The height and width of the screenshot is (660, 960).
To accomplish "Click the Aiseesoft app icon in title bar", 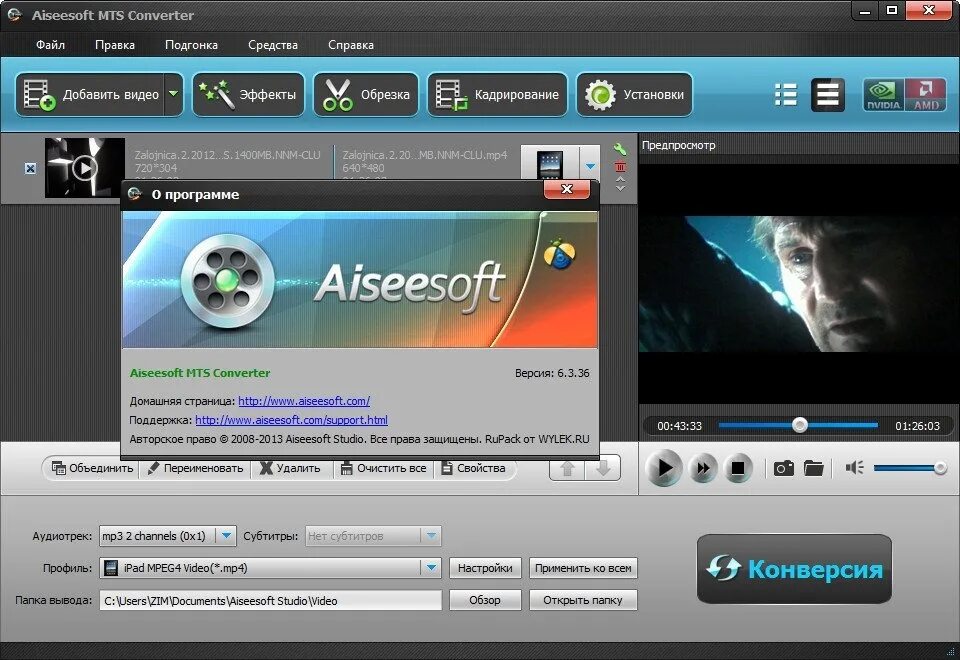I will (x=15, y=15).
